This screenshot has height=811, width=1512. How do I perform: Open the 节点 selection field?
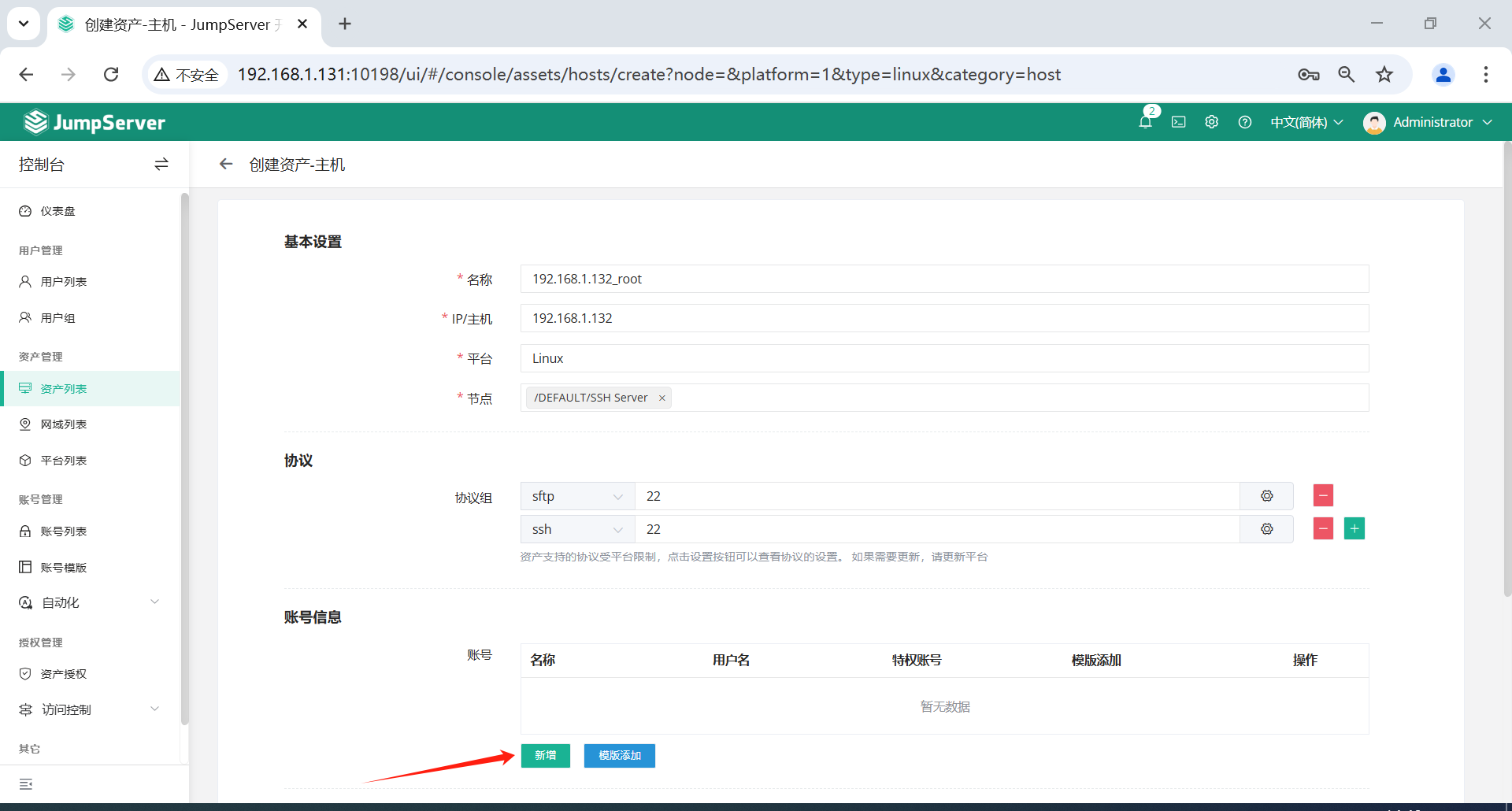click(944, 398)
